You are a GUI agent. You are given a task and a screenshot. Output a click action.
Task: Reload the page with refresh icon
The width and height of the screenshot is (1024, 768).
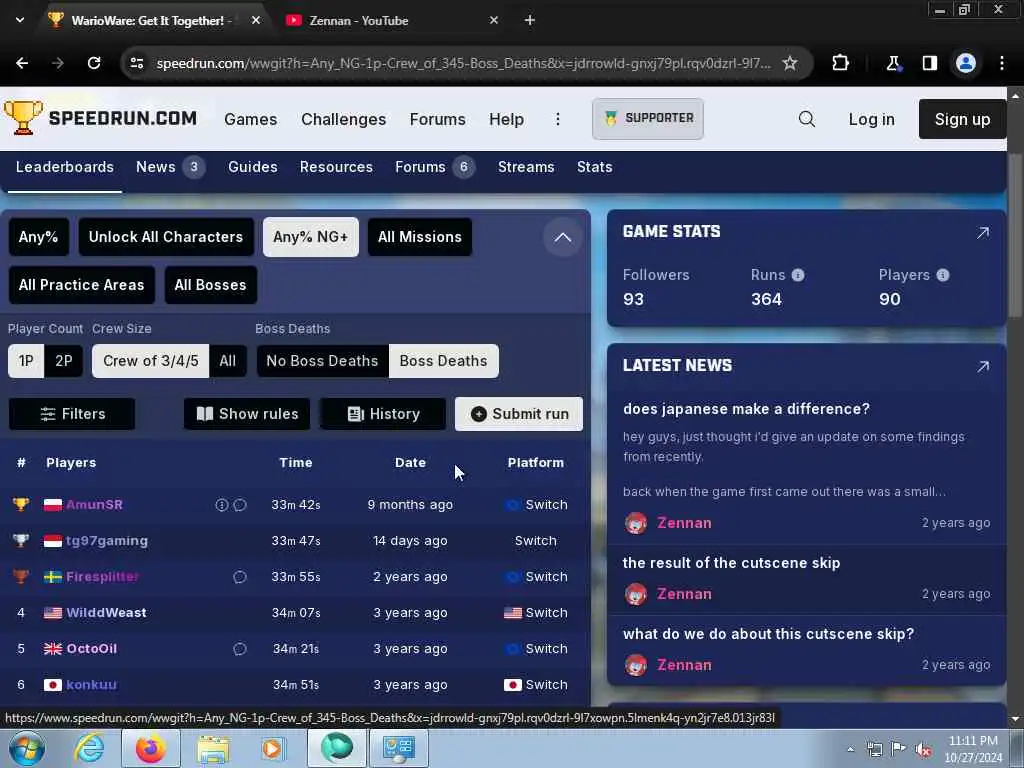[94, 63]
